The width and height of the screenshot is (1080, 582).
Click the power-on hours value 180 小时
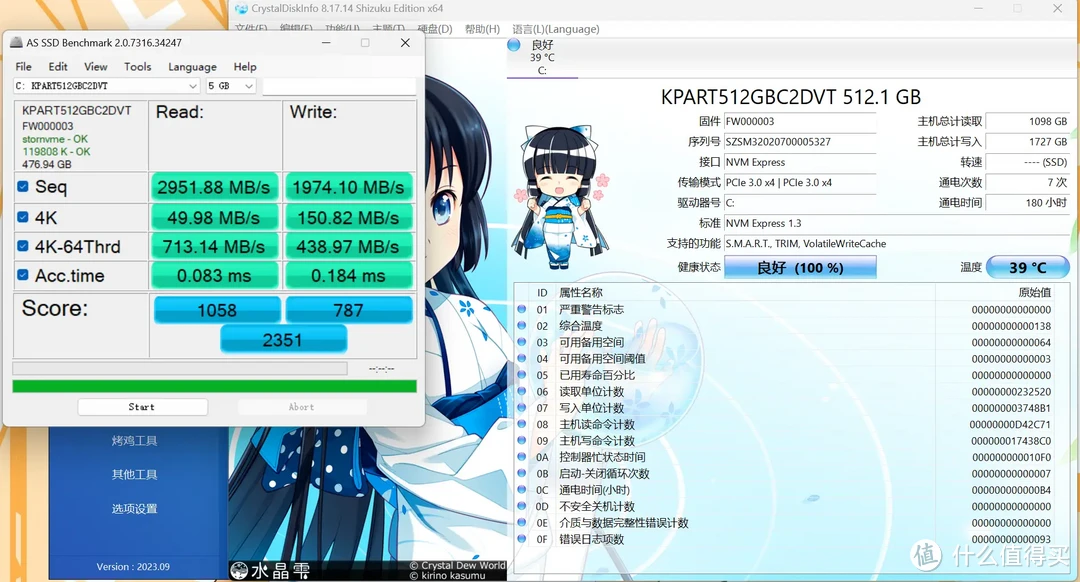click(x=1028, y=202)
